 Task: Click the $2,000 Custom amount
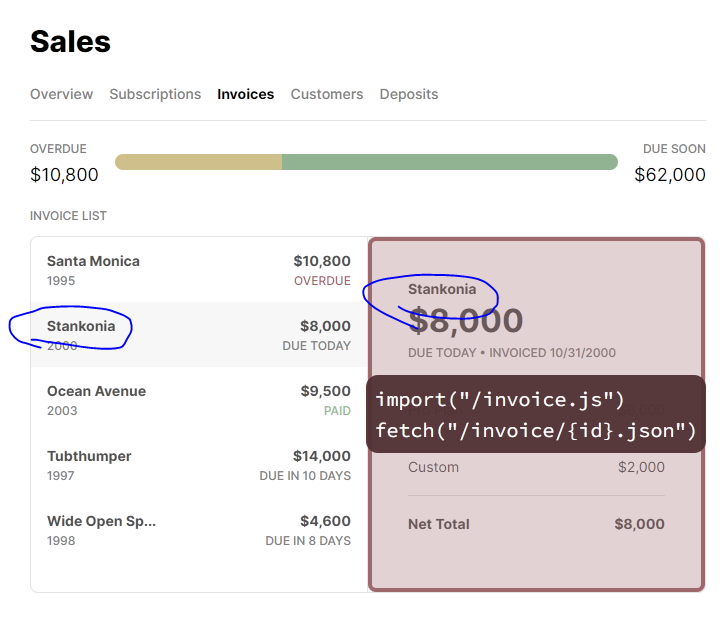pyautogui.click(x=641, y=467)
